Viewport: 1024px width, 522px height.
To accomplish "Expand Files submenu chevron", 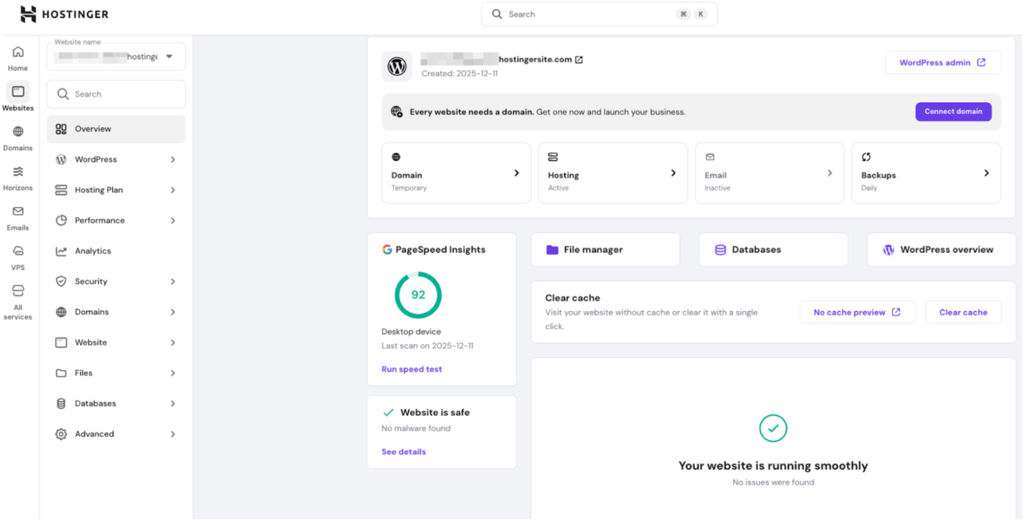I will pos(173,373).
